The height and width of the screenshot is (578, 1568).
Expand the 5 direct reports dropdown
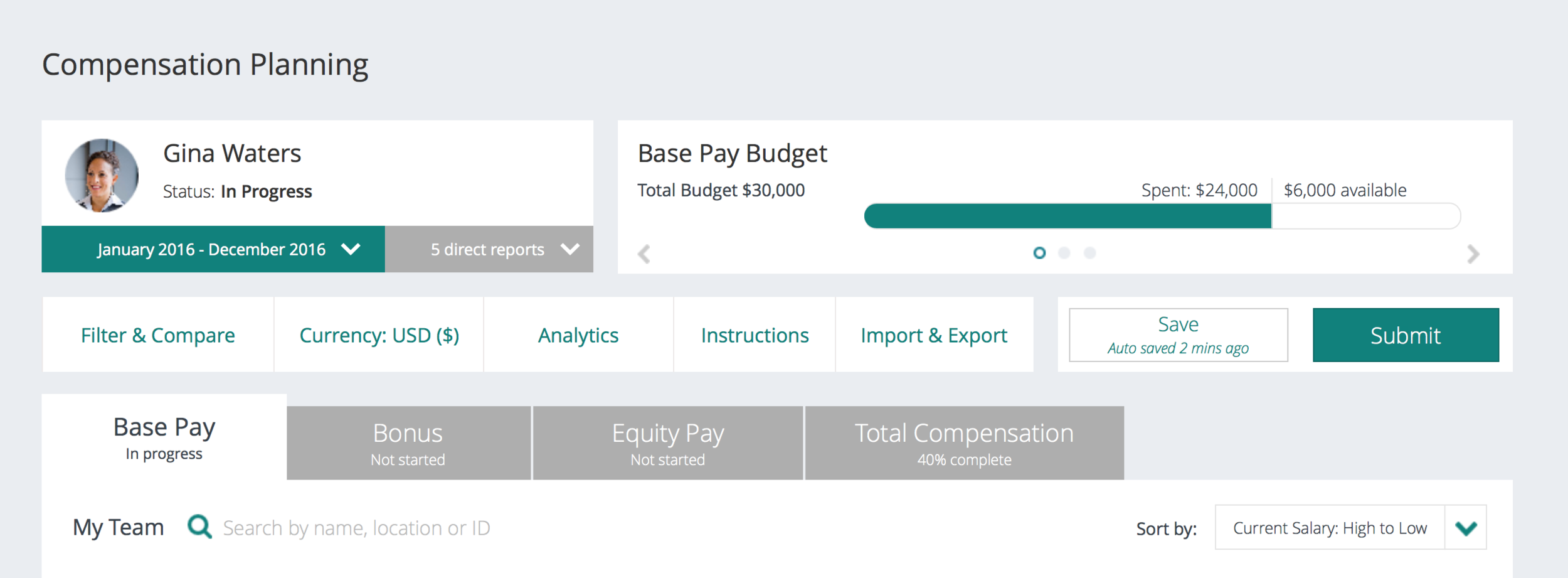pos(489,249)
